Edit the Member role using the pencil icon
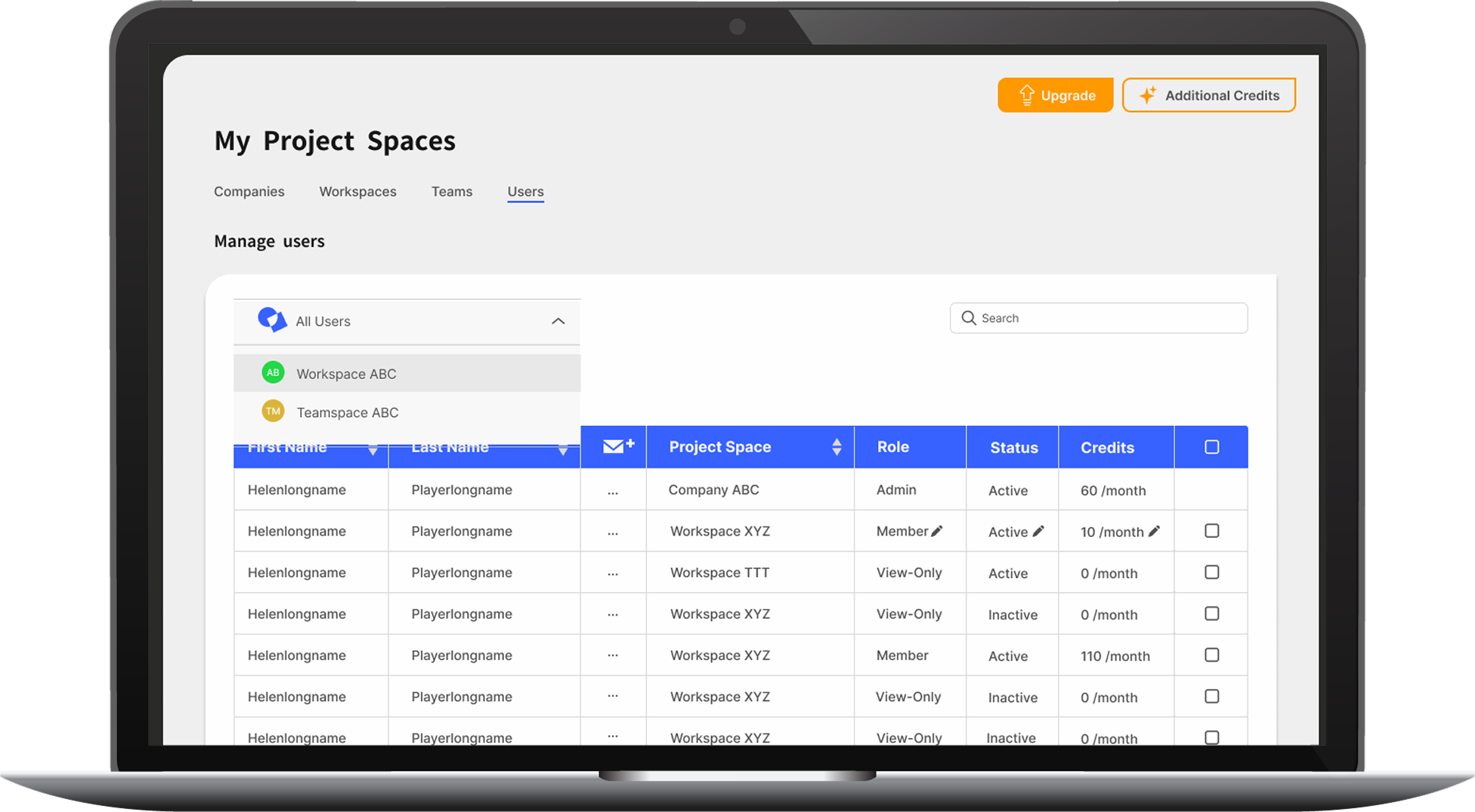The width and height of the screenshot is (1475, 812). pyautogui.click(x=936, y=531)
